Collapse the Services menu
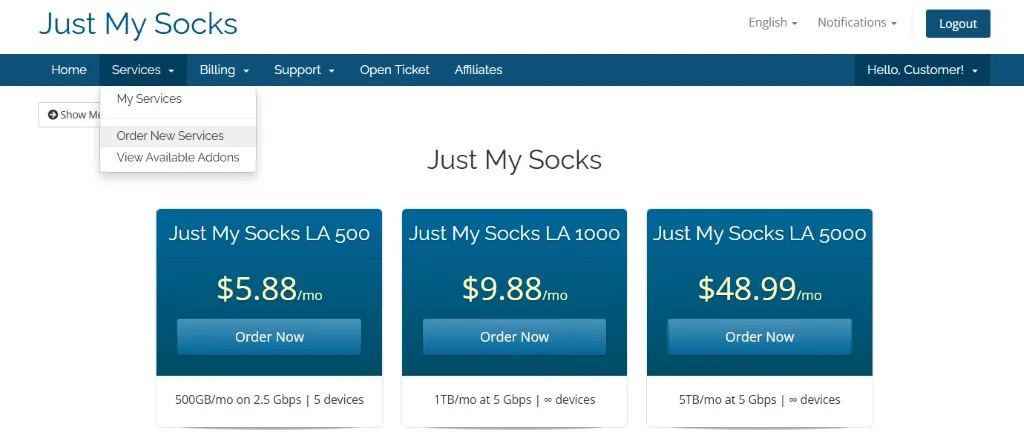1024x447 pixels. 143,70
